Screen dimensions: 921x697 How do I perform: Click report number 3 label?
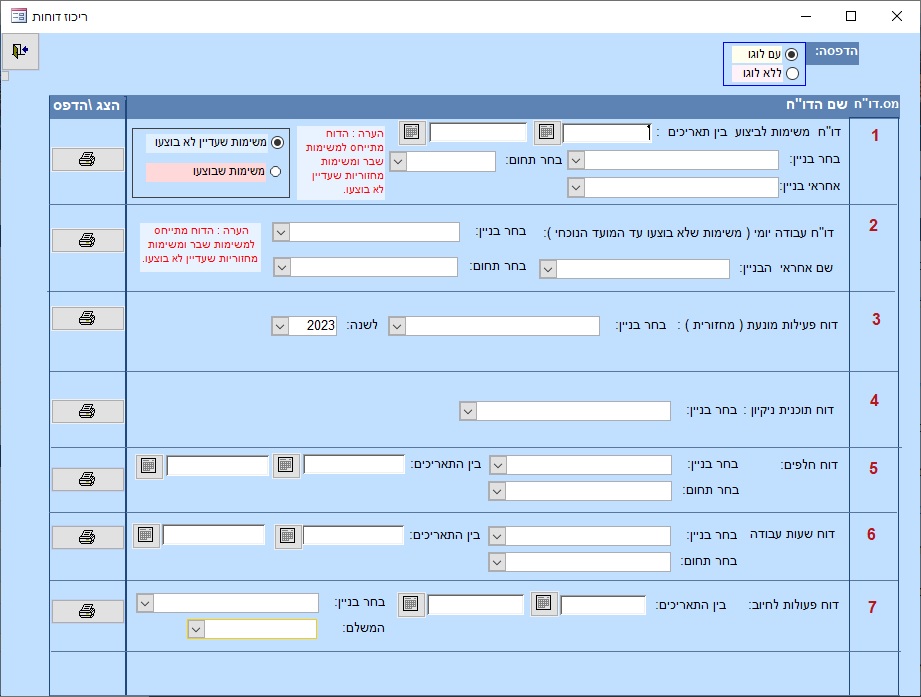[x=876, y=319]
